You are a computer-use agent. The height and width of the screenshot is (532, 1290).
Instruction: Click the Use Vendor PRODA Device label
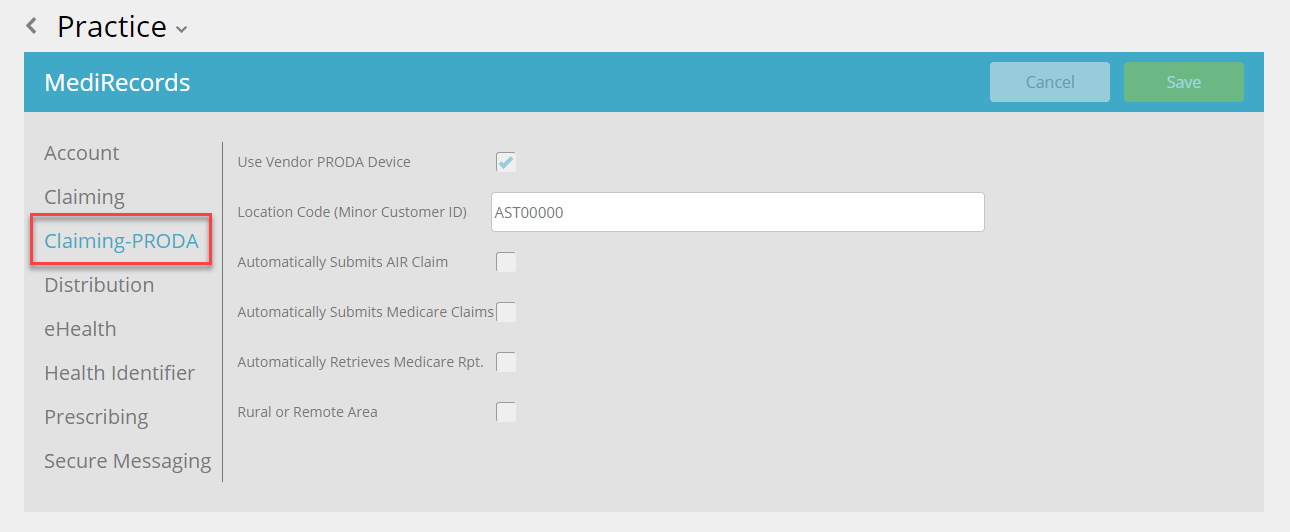point(324,162)
